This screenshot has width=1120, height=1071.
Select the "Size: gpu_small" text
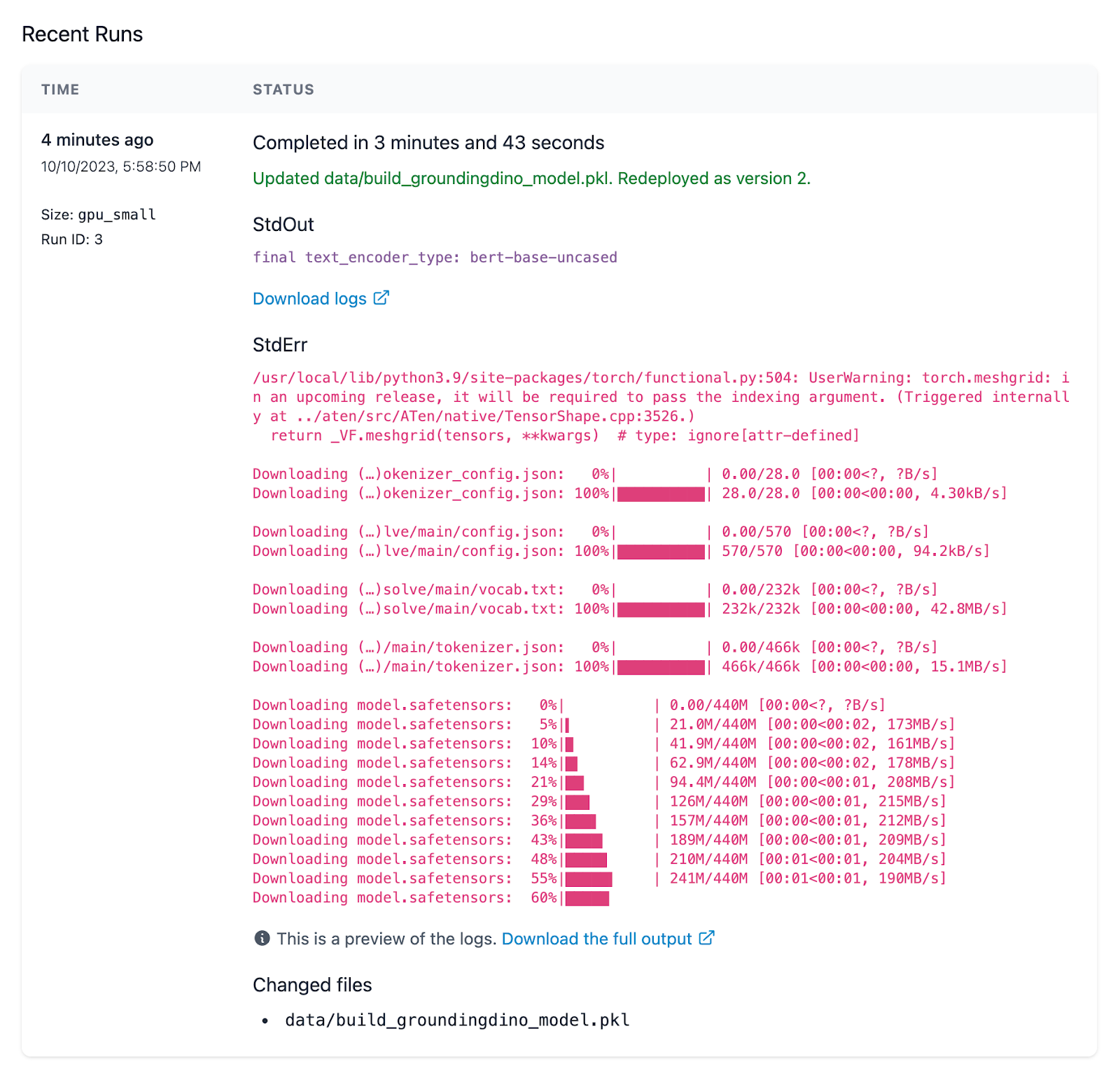pos(99,215)
